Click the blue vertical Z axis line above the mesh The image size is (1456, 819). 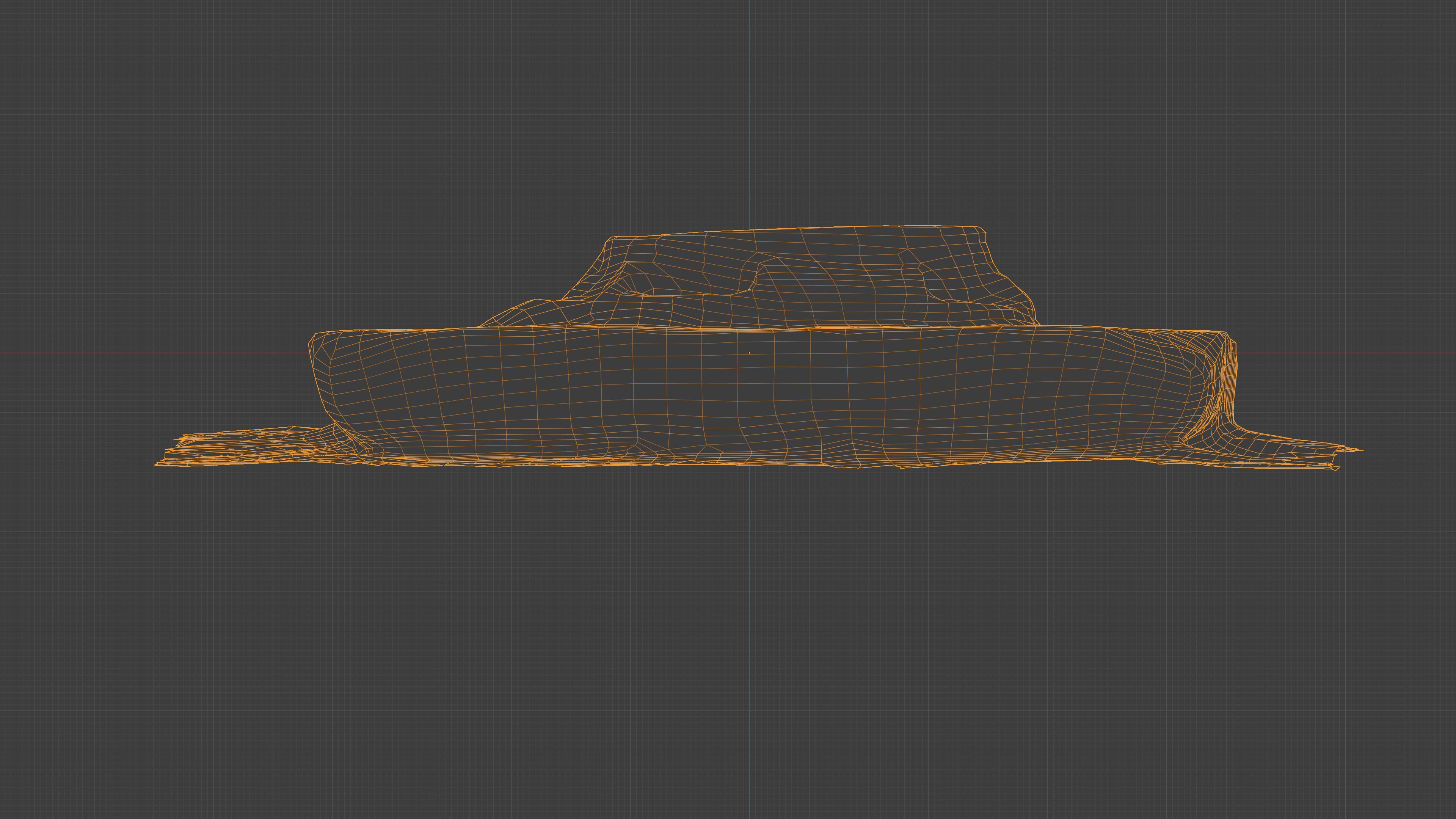(750, 113)
